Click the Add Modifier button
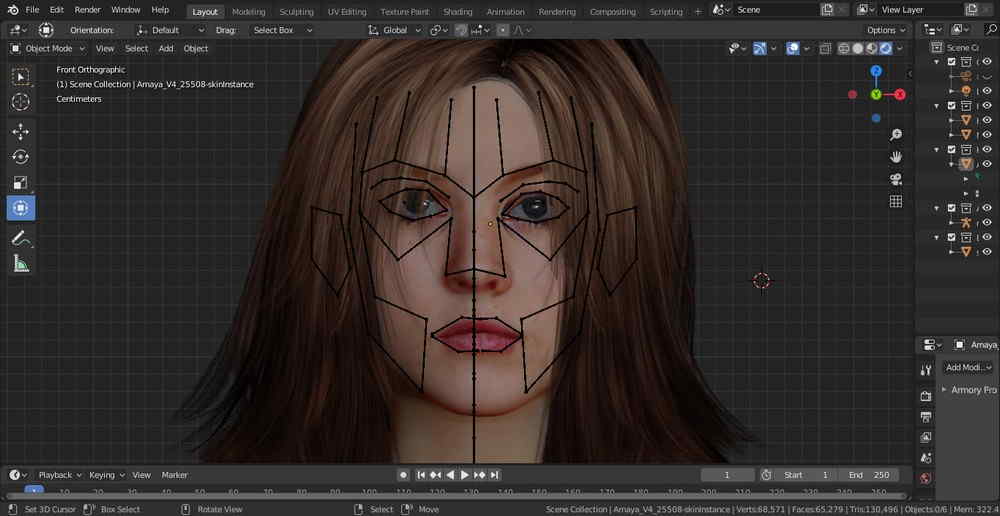This screenshot has width=1000, height=516. [968, 367]
